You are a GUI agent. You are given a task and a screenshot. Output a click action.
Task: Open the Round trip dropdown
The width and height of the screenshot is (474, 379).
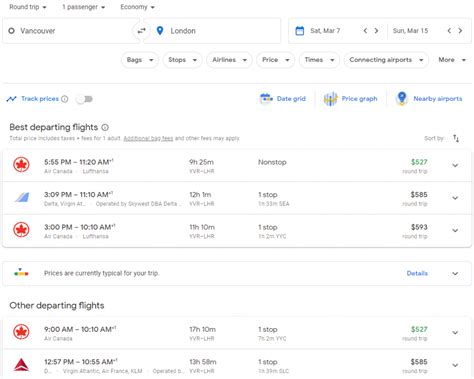pos(28,7)
